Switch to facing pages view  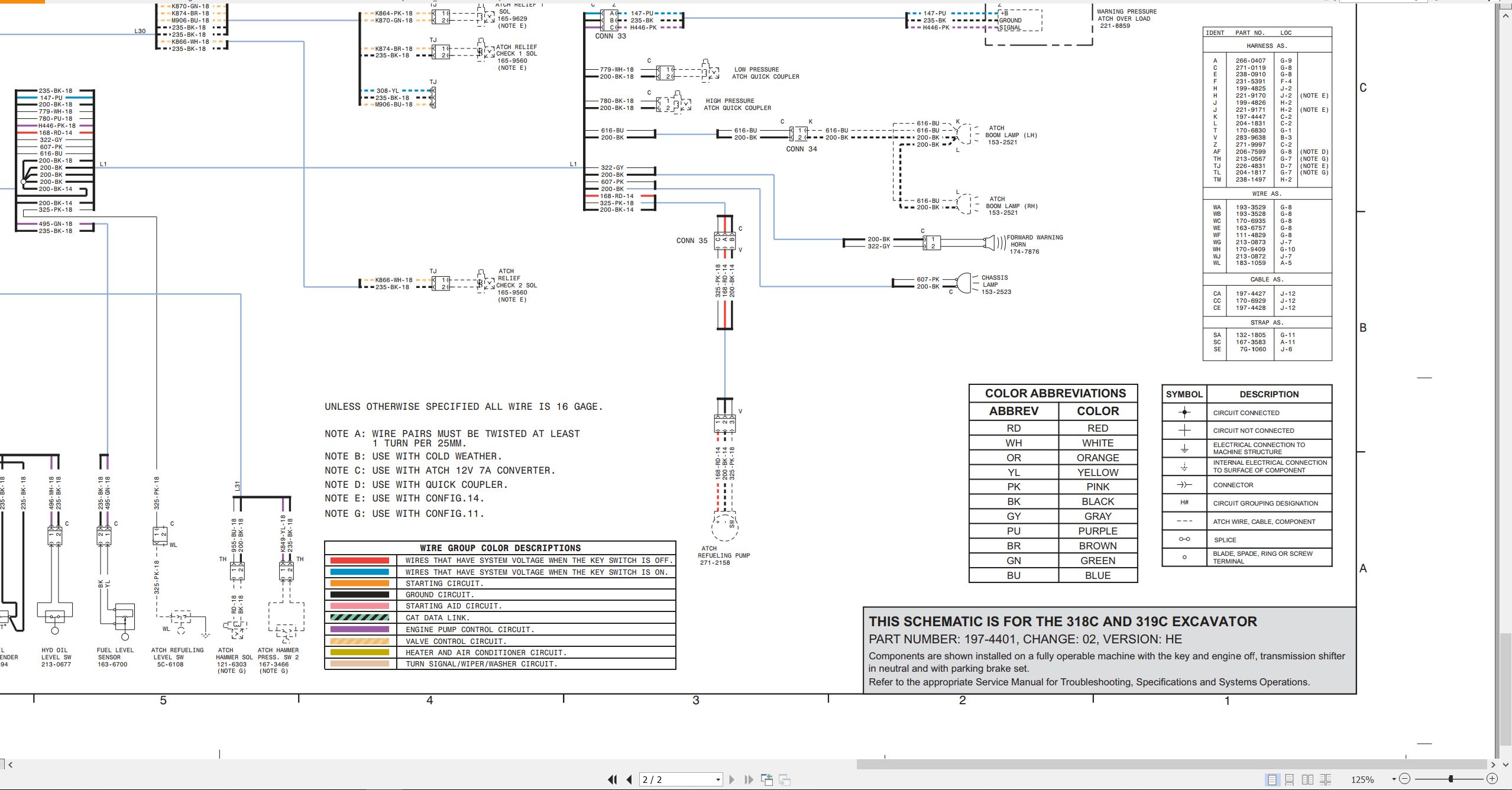point(1308,779)
